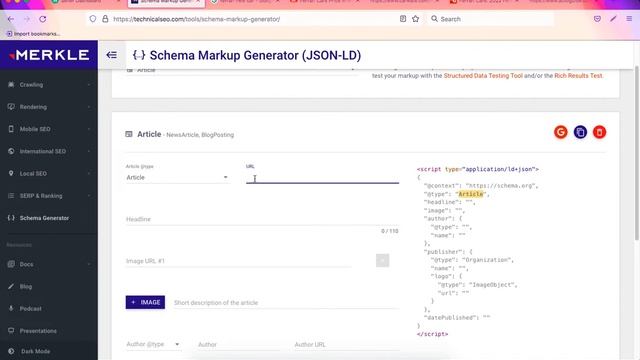640x360 pixels.
Task: Click the Podcast microphone icon
Action: click(11, 309)
